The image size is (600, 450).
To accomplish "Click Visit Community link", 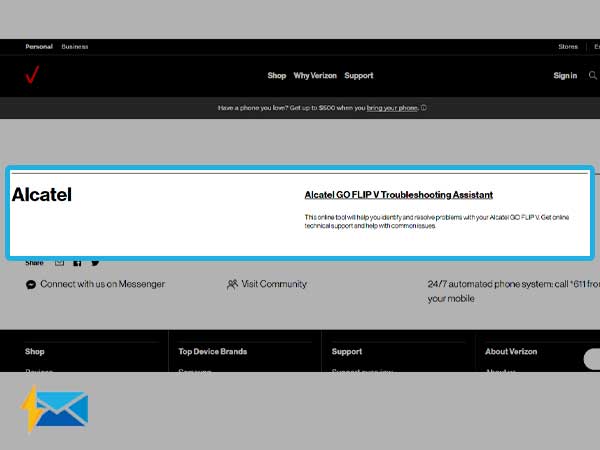I will pos(274,284).
